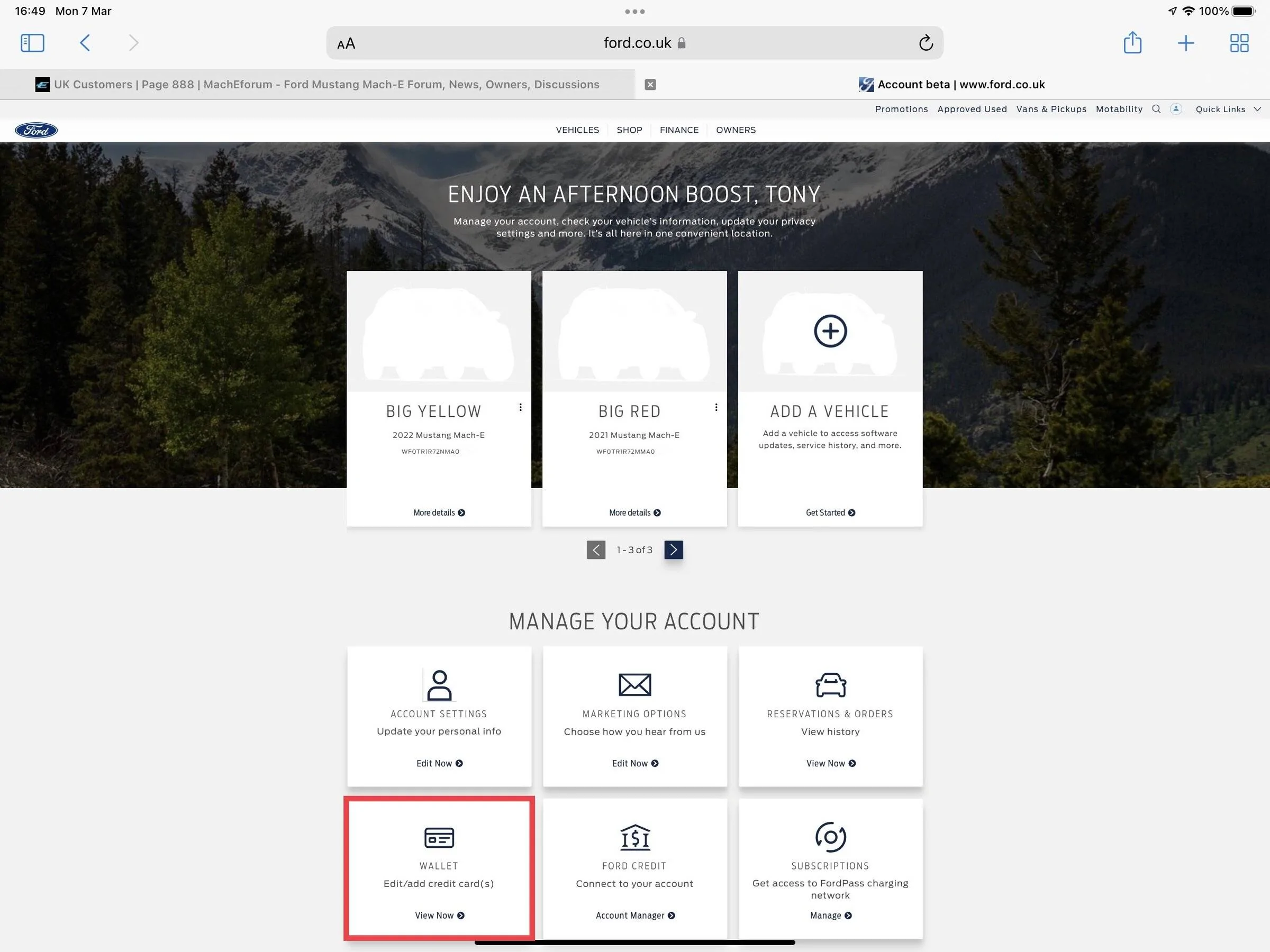
Task: Click Manage under Subscriptions
Action: (x=831, y=916)
